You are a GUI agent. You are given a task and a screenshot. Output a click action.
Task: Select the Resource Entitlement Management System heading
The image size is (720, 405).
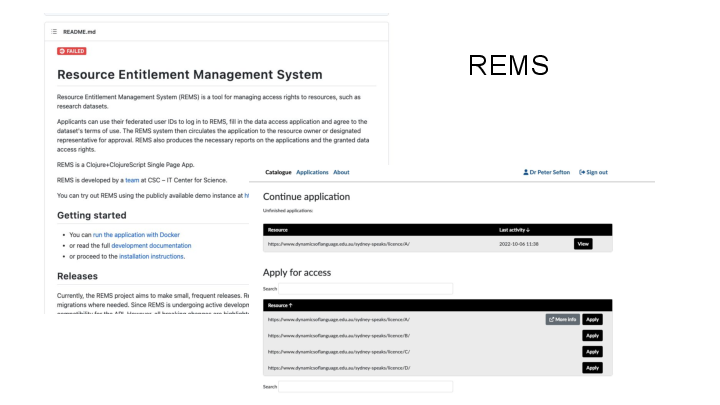(x=190, y=74)
